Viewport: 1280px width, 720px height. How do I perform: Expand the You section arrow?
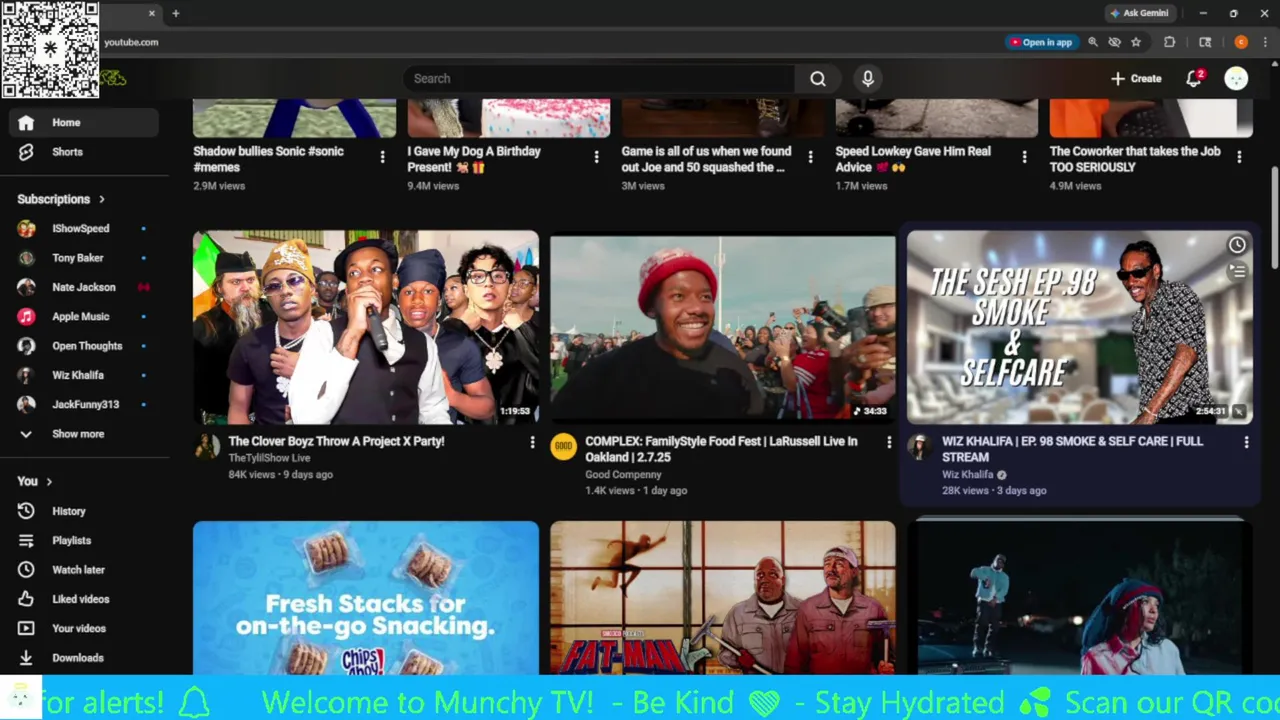pyautogui.click(x=48, y=481)
